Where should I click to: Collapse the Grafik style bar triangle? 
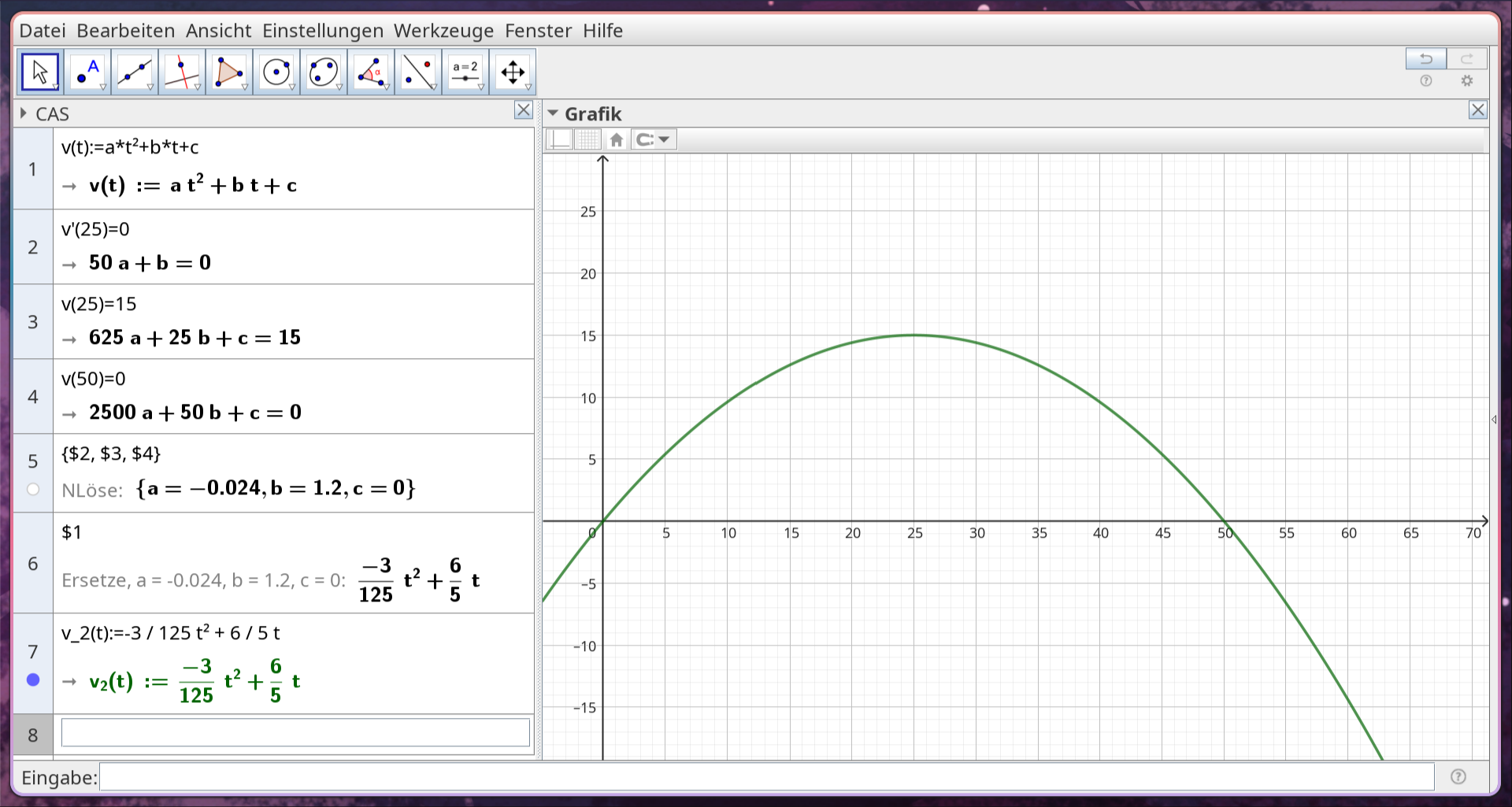point(553,114)
